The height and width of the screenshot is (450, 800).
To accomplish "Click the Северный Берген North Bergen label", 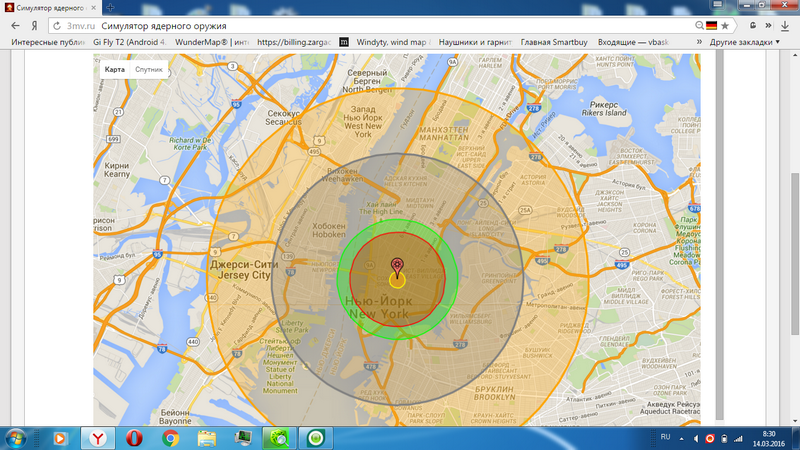I will (367, 81).
